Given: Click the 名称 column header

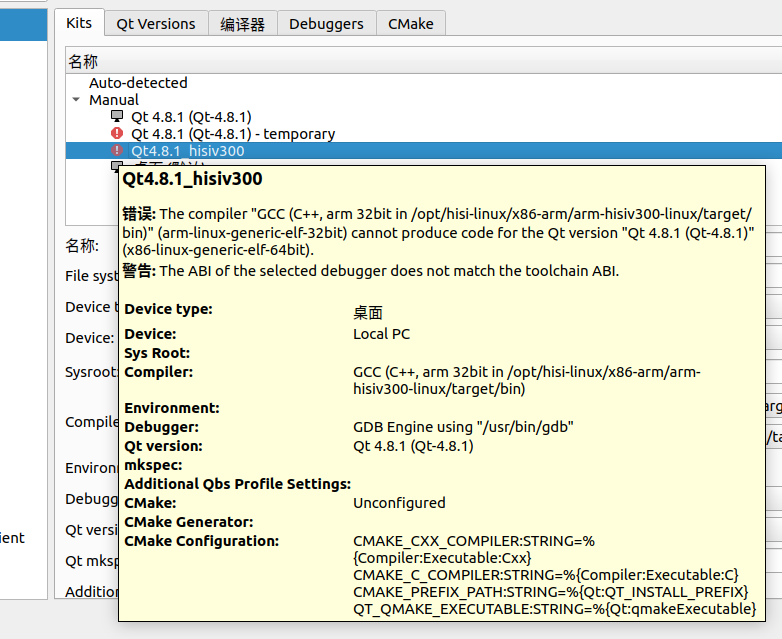Looking at the screenshot, I should click(84, 62).
